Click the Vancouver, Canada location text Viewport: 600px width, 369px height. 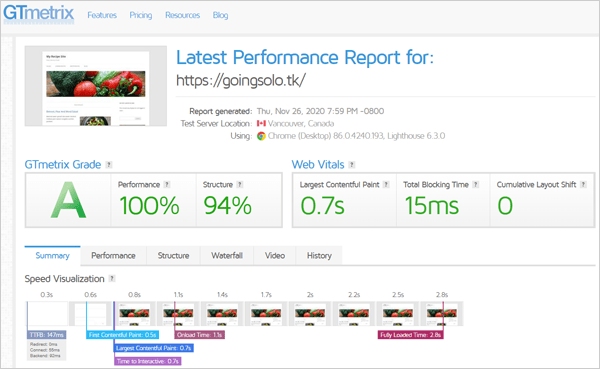pyautogui.click(x=301, y=124)
